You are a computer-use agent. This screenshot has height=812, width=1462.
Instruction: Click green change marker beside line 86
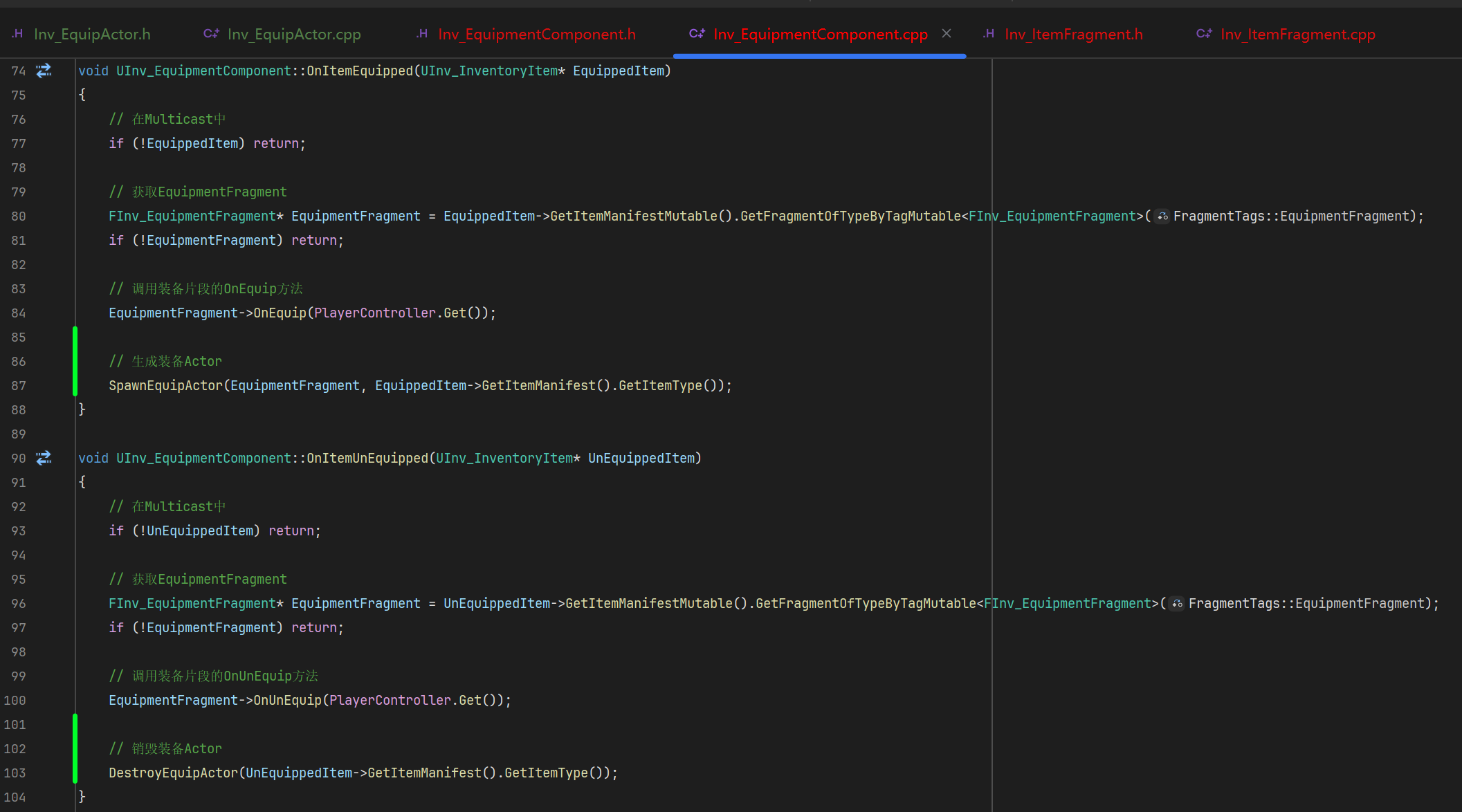(75, 361)
